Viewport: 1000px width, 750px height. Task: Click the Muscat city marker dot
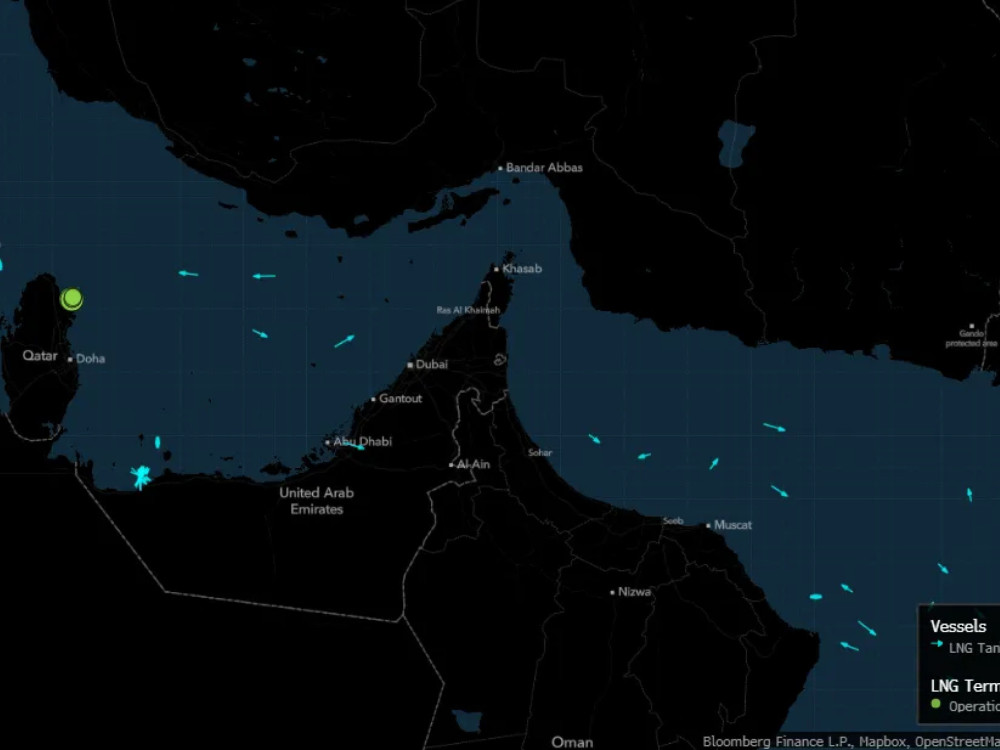click(x=708, y=525)
